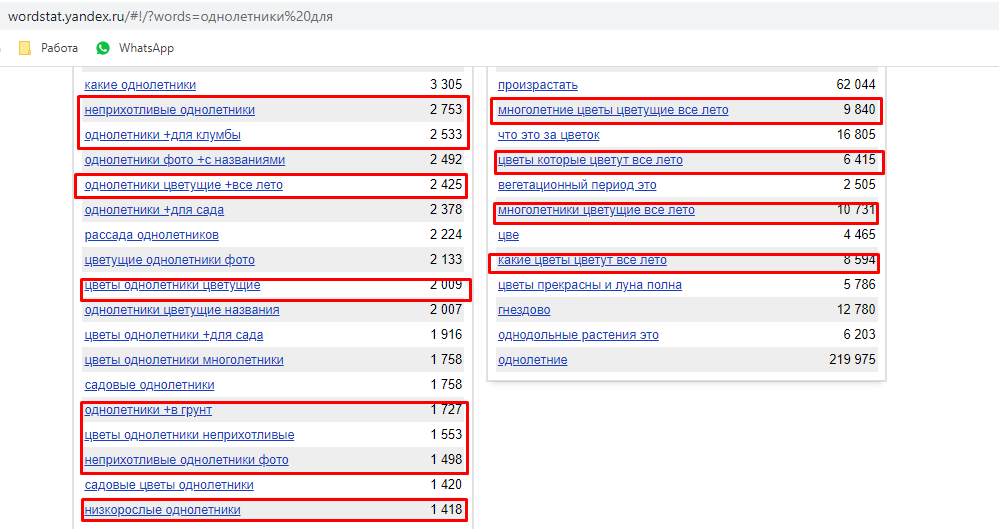This screenshot has width=999, height=529.
Task: Open цветы которые цветут все лето link
Action: click(x=590, y=160)
